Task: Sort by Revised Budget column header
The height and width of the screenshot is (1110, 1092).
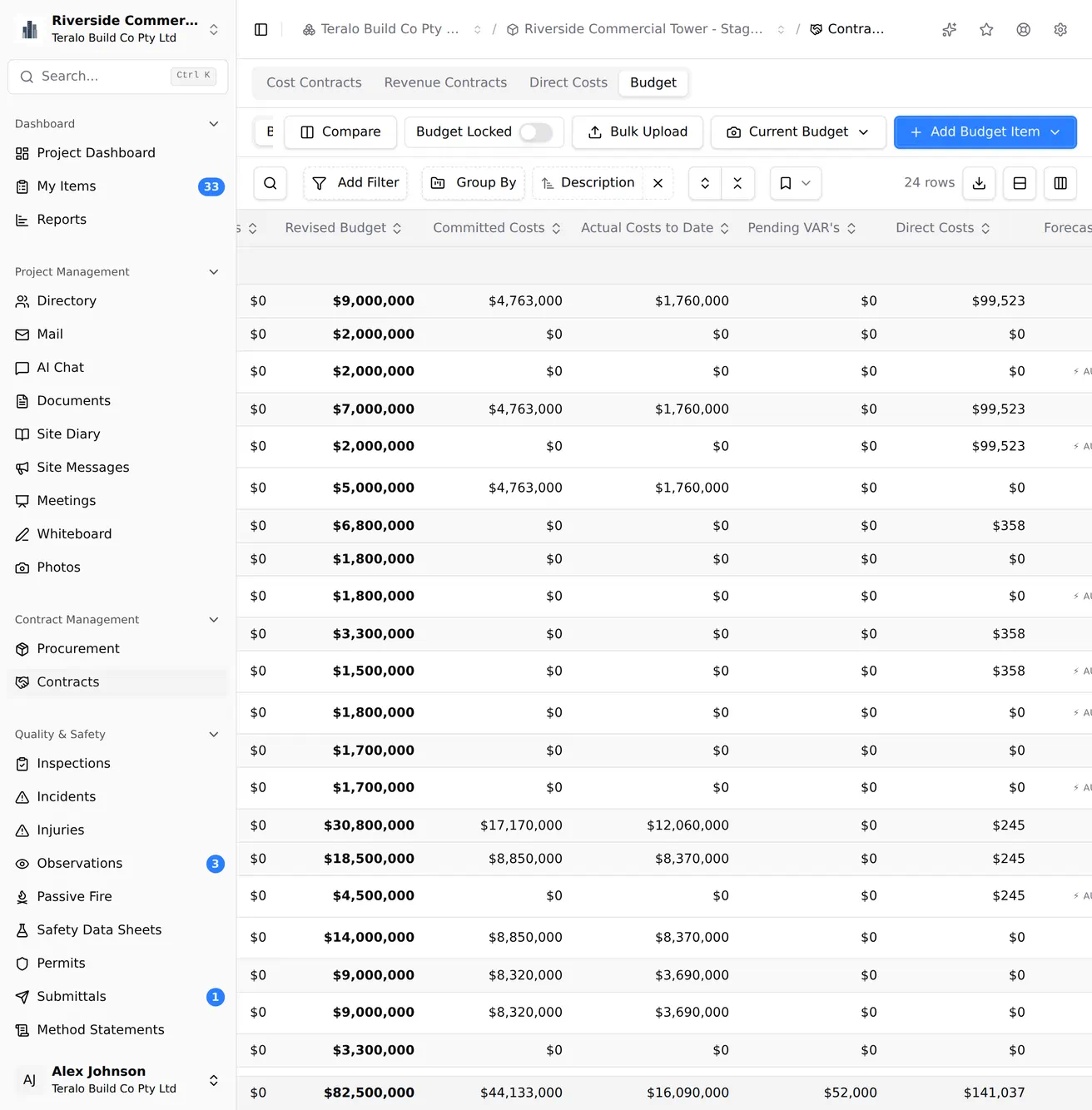Action: coord(344,228)
